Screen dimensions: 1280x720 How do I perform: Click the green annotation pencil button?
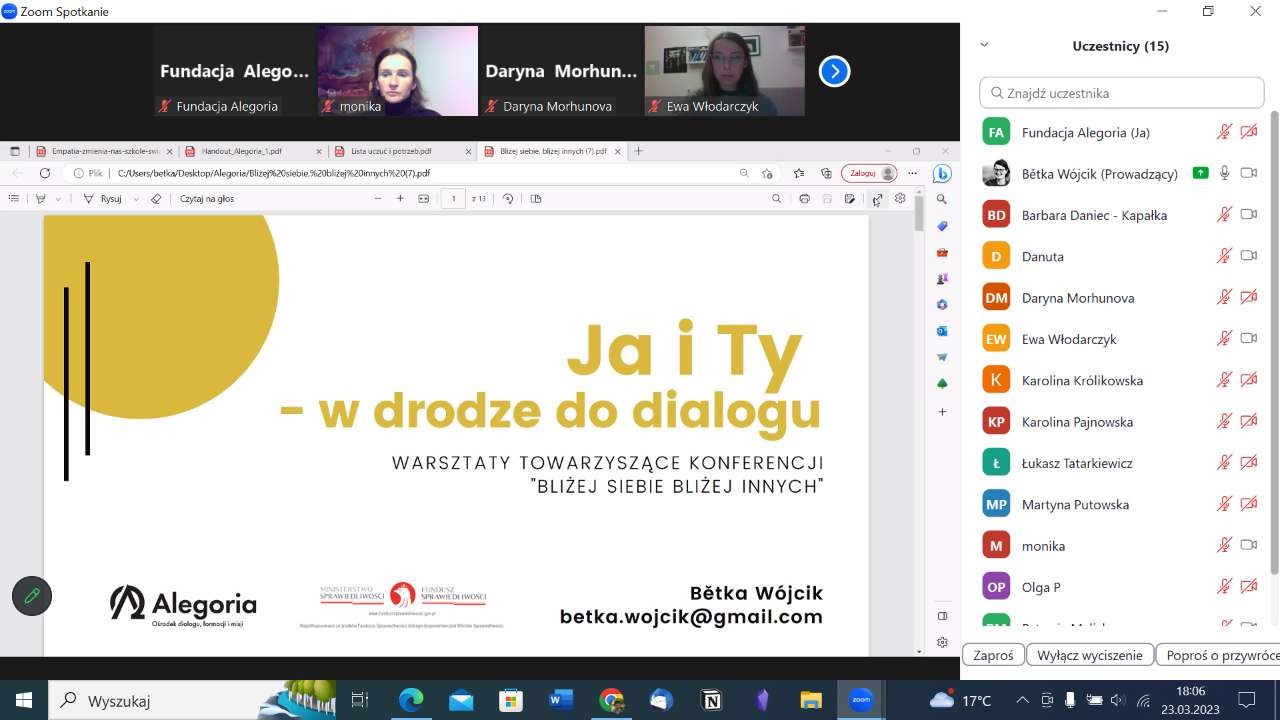pos(32,596)
